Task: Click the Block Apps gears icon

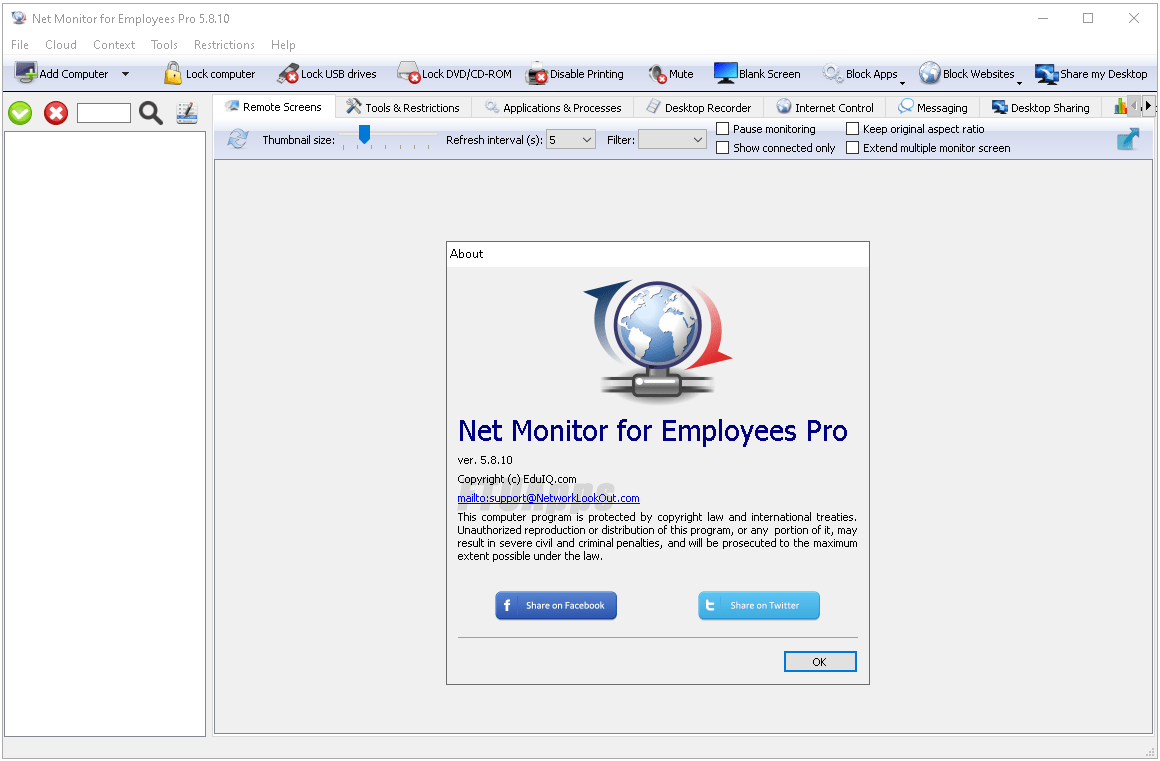Action: (x=832, y=73)
